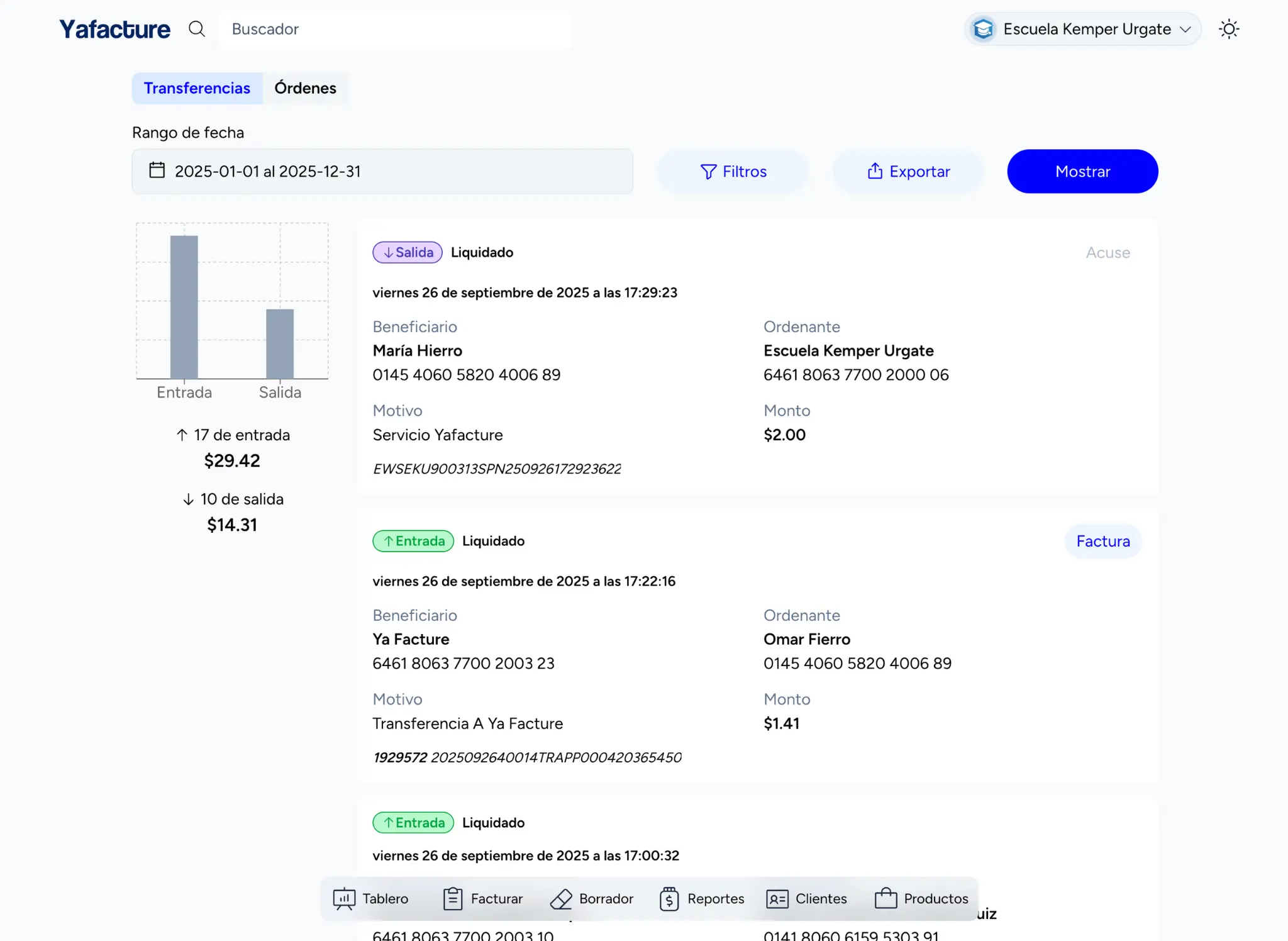Select the Entrada bar in the chart
Screen dimensions: 1288x941
click(184, 308)
